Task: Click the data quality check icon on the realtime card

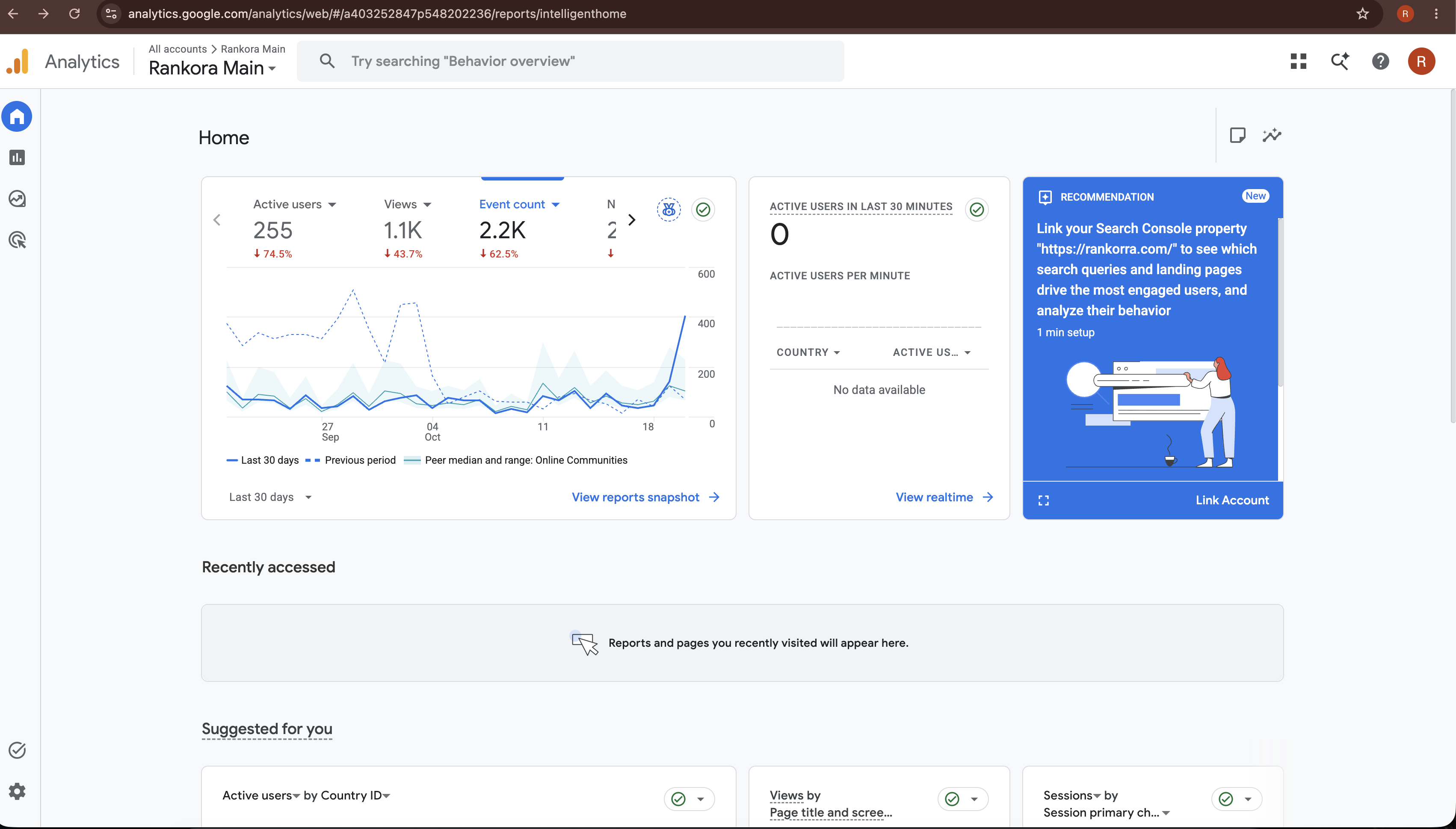Action: [977, 210]
